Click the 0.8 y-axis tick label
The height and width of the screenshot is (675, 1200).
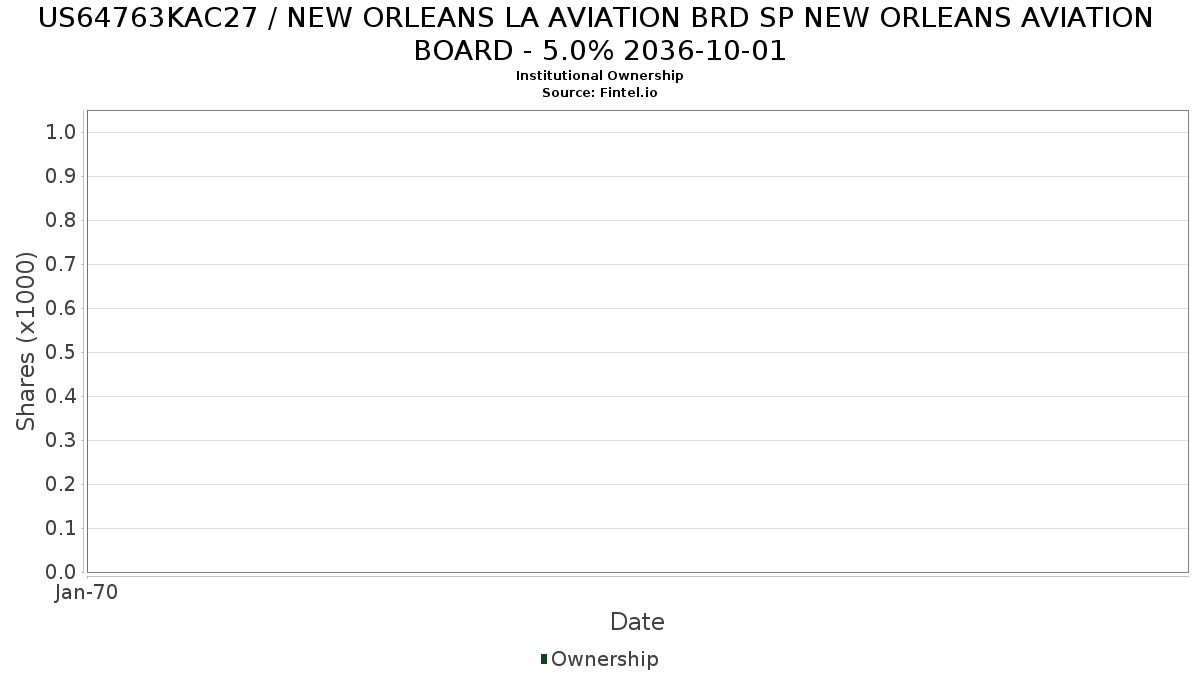[x=61, y=220]
